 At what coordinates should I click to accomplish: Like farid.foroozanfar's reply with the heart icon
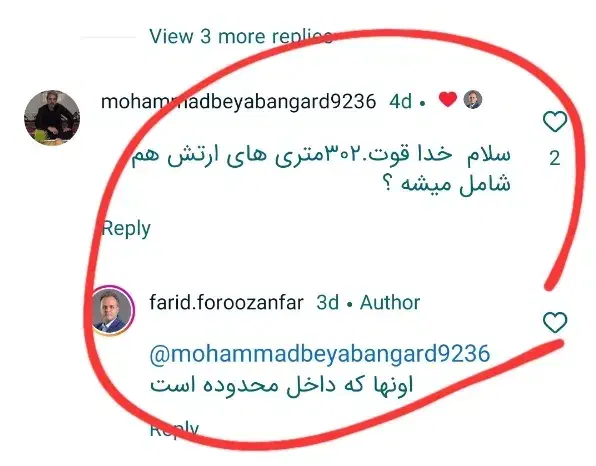[555, 322]
